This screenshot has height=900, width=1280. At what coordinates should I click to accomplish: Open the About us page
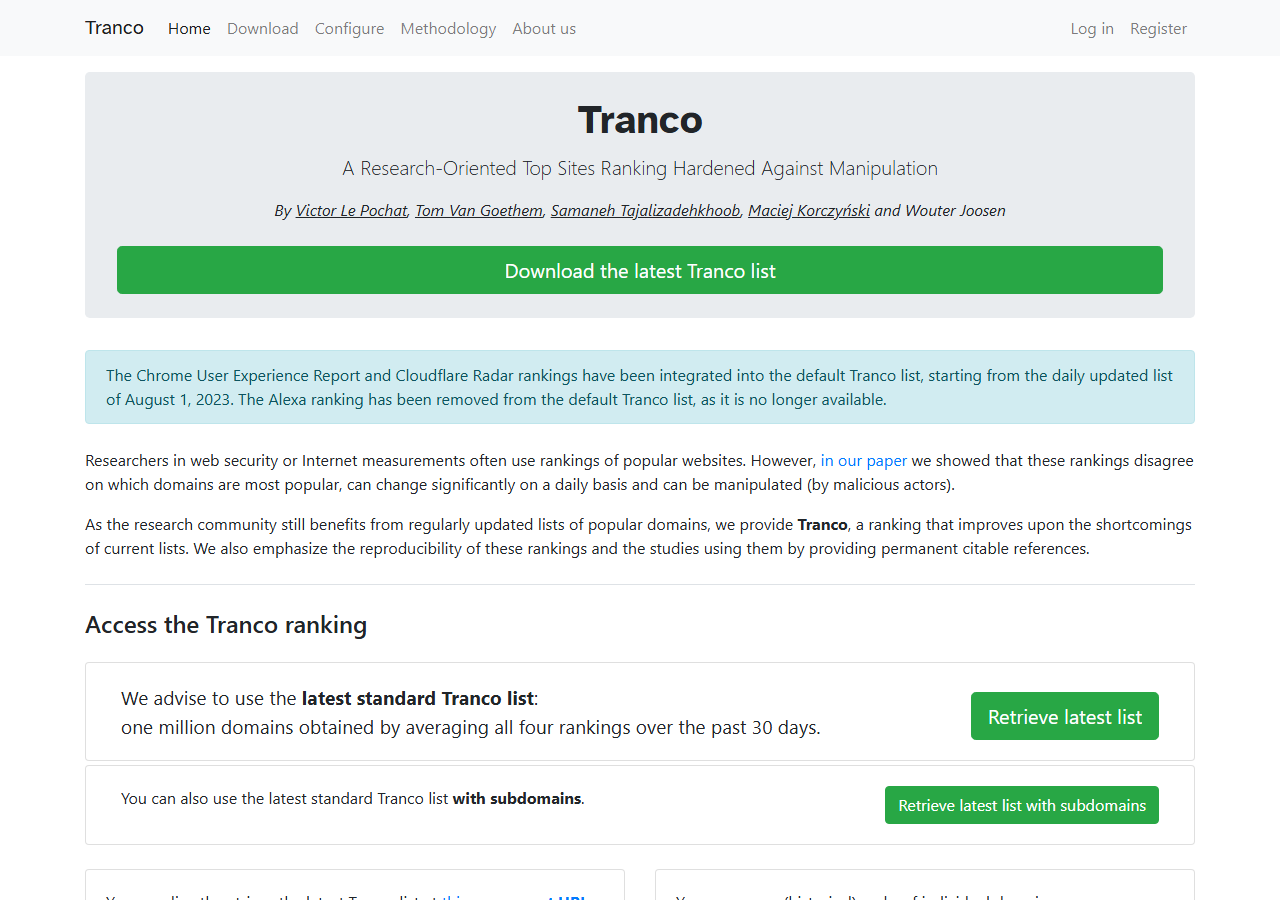[544, 28]
